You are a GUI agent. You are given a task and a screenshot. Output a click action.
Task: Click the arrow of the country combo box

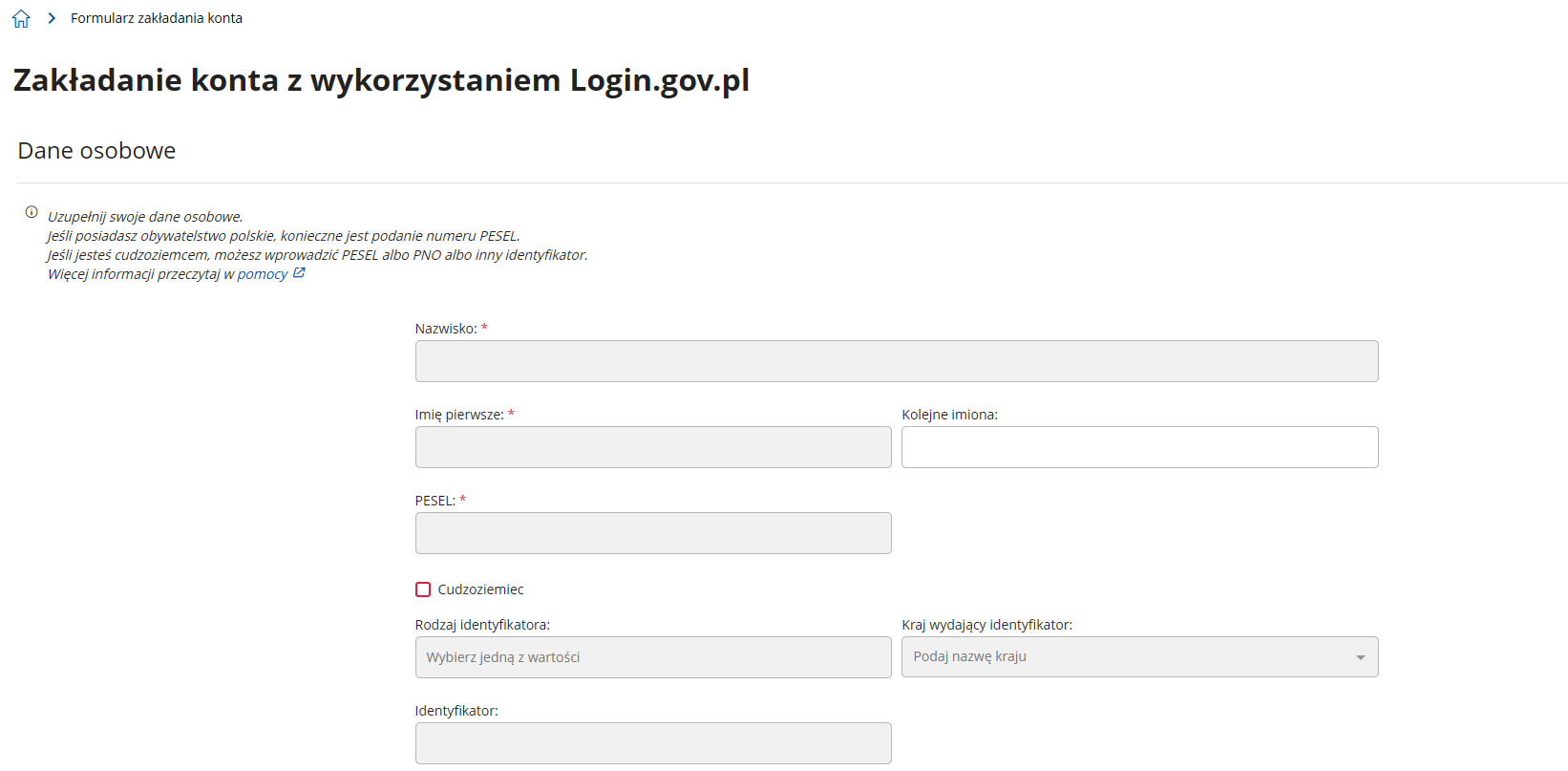coord(1360,657)
